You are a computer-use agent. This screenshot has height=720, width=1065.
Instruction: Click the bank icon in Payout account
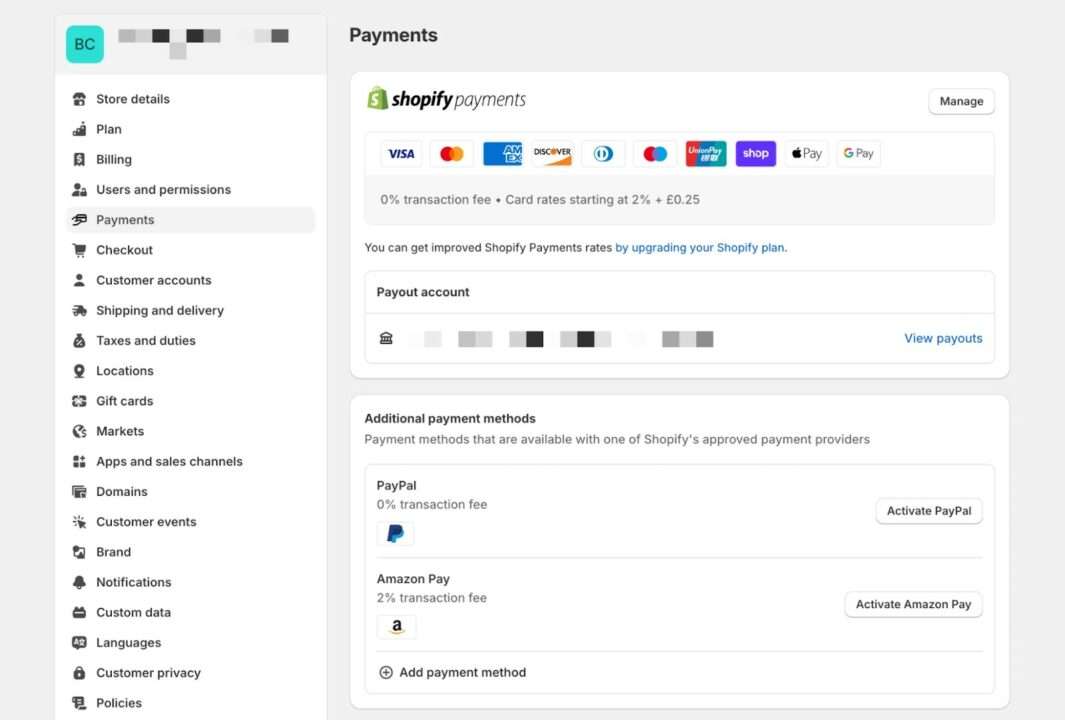(386, 338)
